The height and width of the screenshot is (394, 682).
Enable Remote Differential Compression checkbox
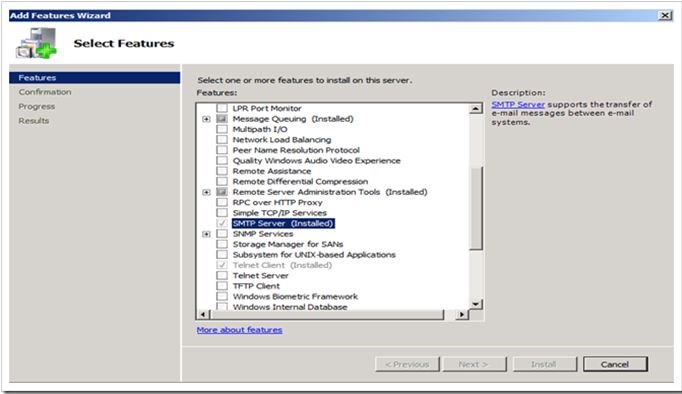tap(222, 181)
